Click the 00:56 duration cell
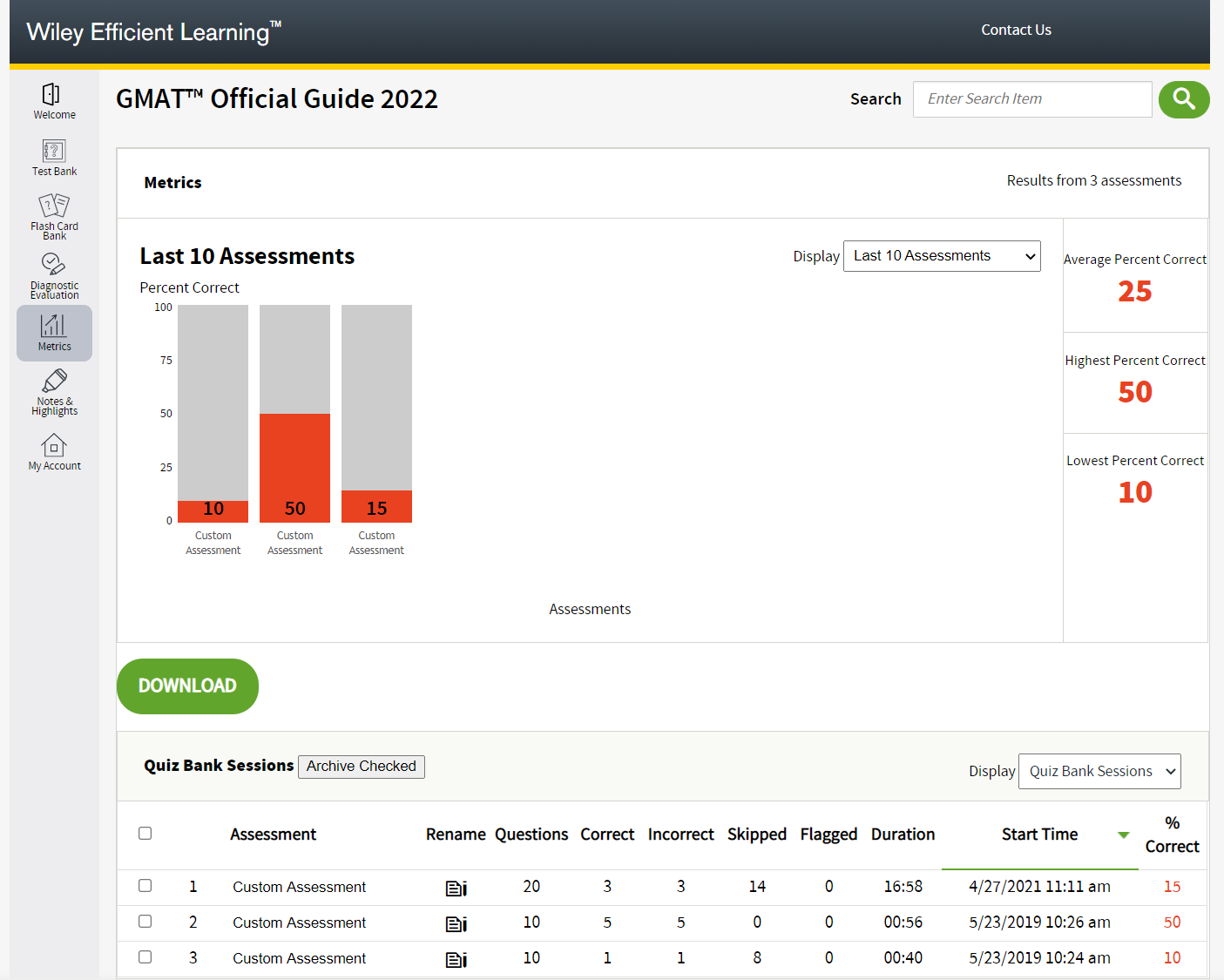 [903, 923]
